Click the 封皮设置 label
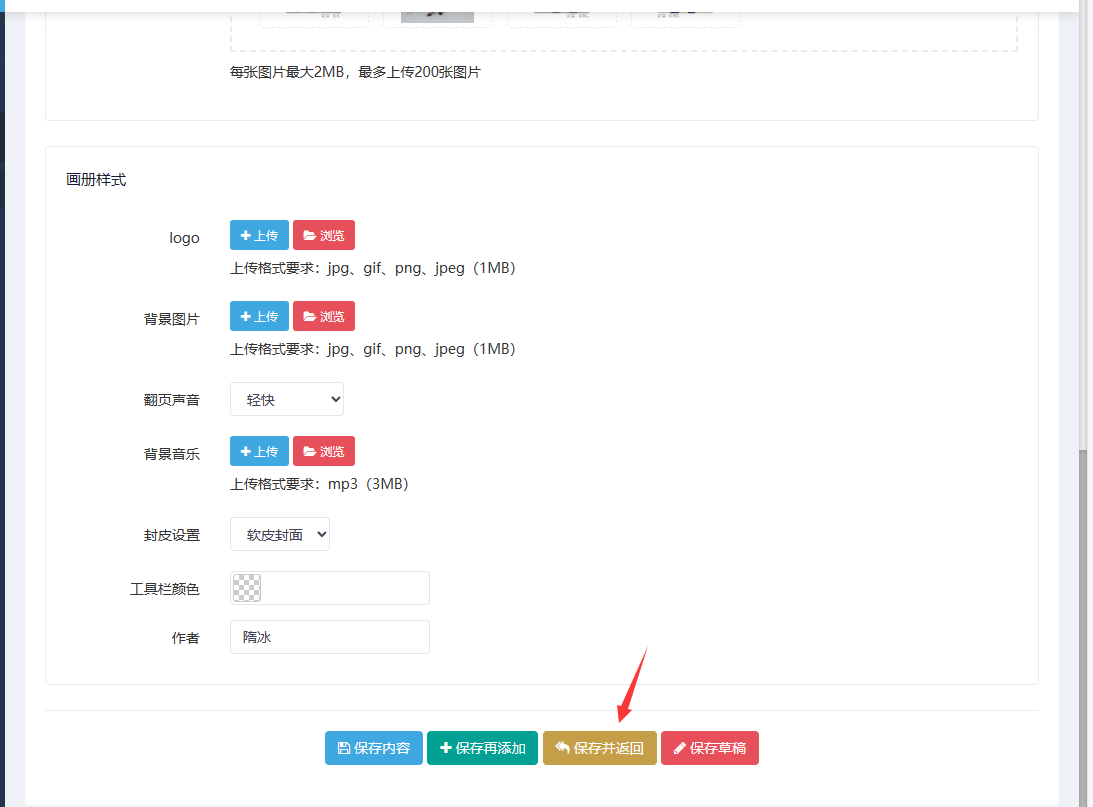 (171, 535)
